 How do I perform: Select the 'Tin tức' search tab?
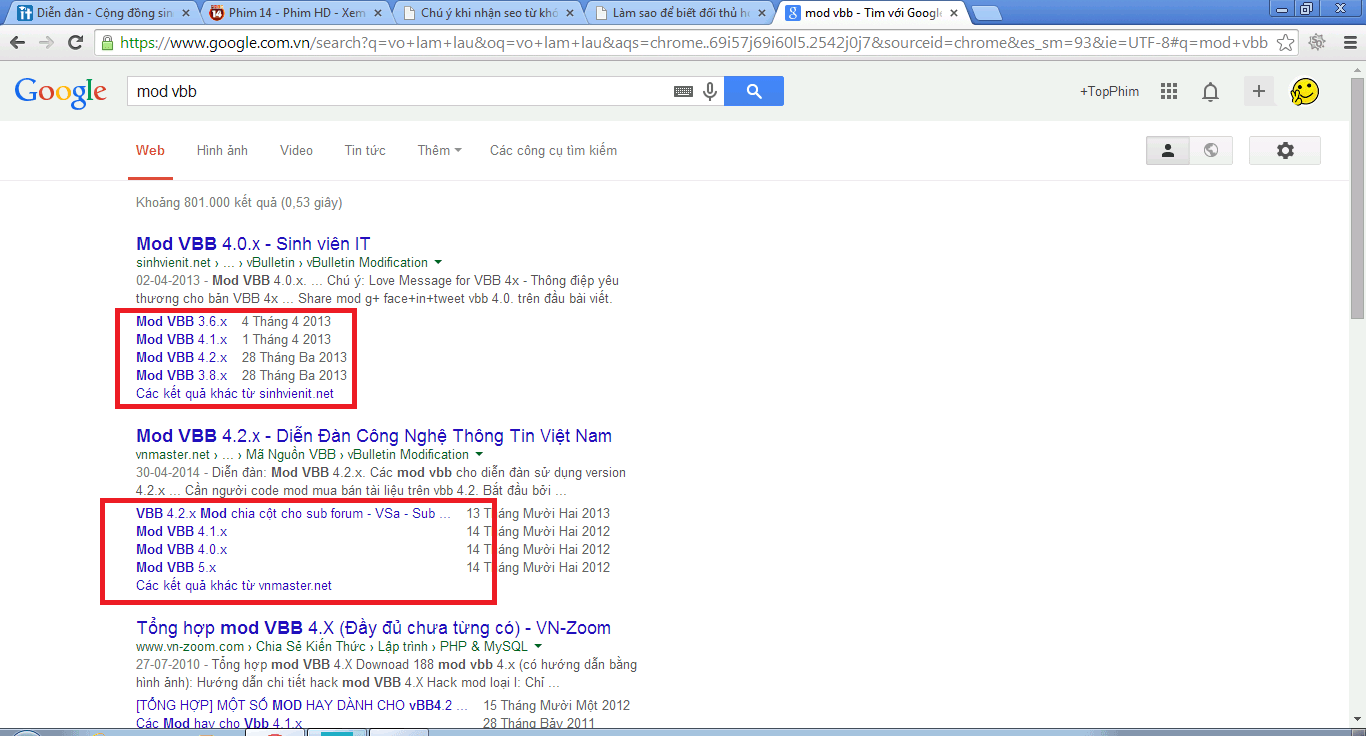click(365, 150)
